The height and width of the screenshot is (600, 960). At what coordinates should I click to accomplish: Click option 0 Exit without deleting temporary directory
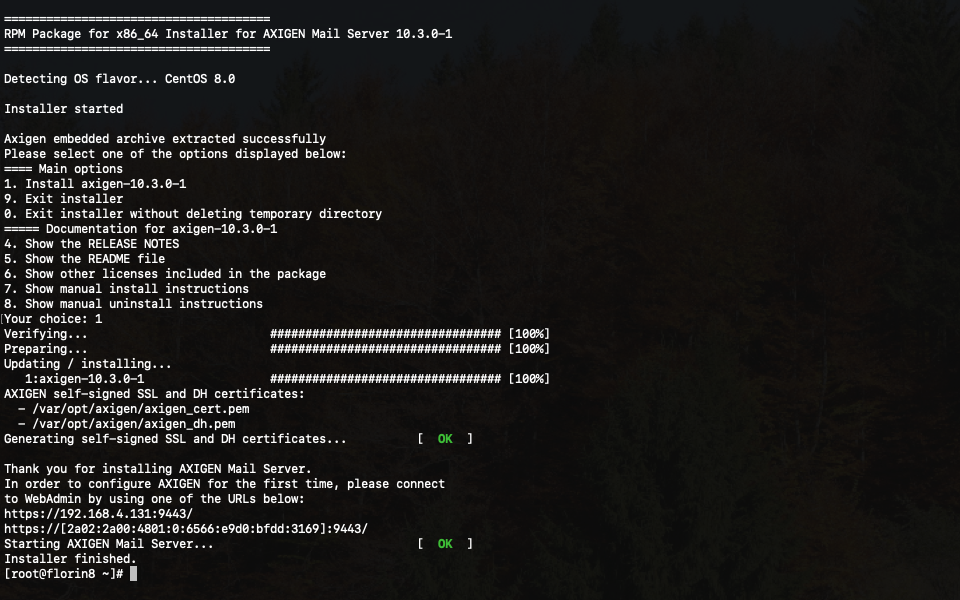193,214
